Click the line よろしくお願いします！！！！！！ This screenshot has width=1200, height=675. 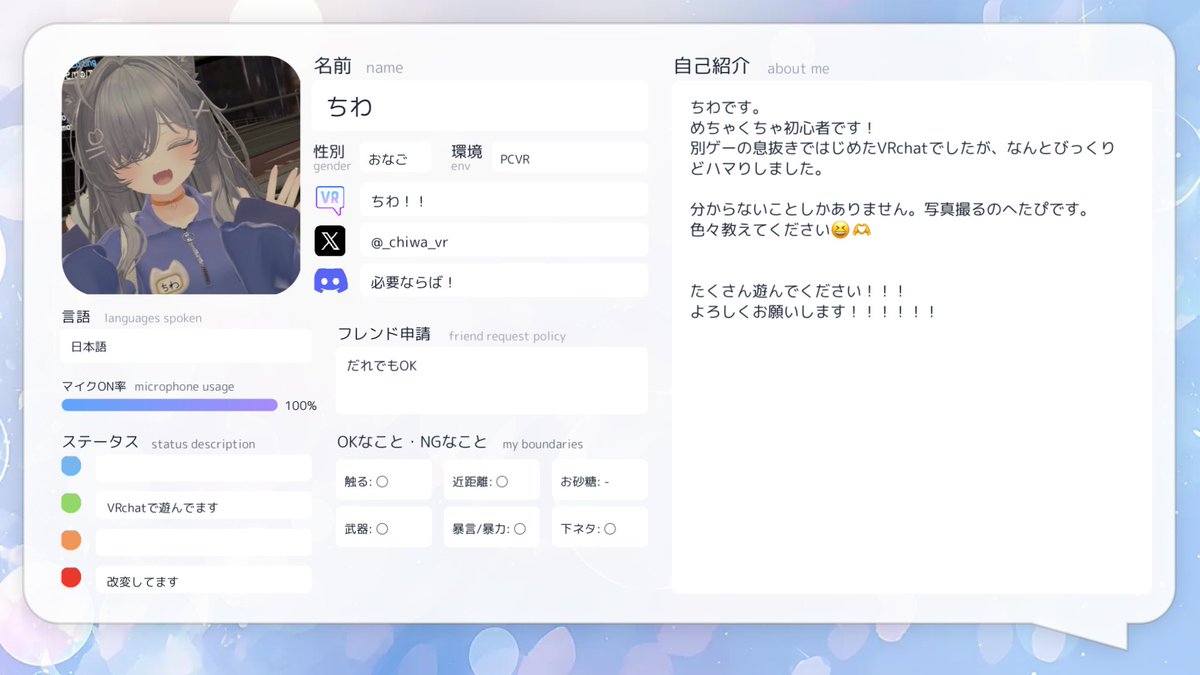click(x=814, y=312)
